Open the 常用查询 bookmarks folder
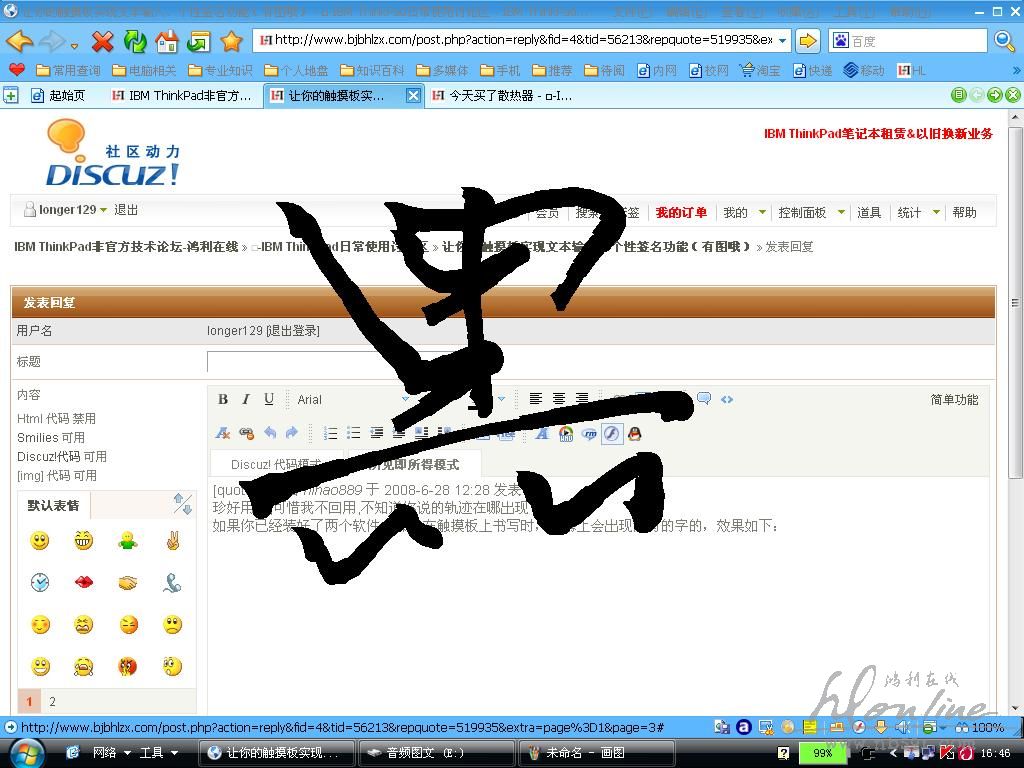The width and height of the screenshot is (1024, 768). point(69,70)
